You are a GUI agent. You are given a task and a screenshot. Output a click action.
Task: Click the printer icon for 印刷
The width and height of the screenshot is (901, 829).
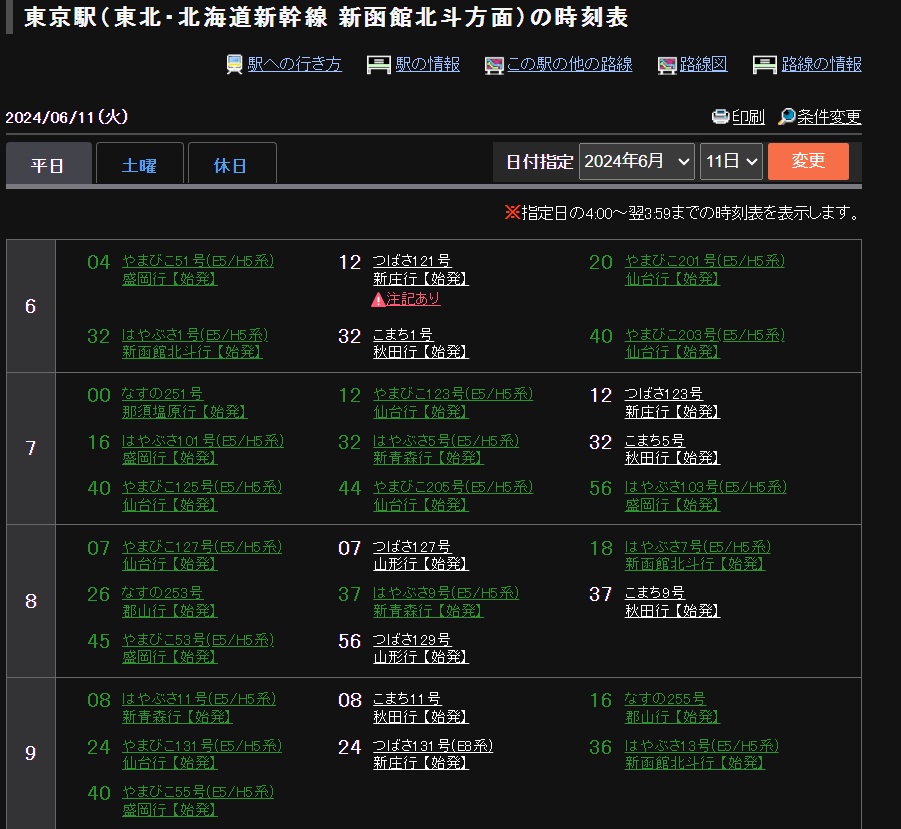[720, 117]
